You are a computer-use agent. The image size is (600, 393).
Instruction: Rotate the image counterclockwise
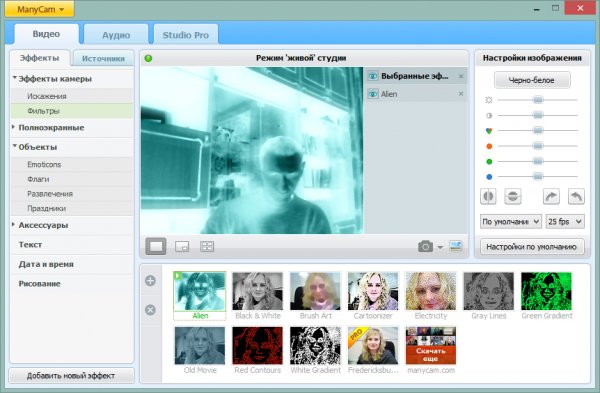coord(576,196)
